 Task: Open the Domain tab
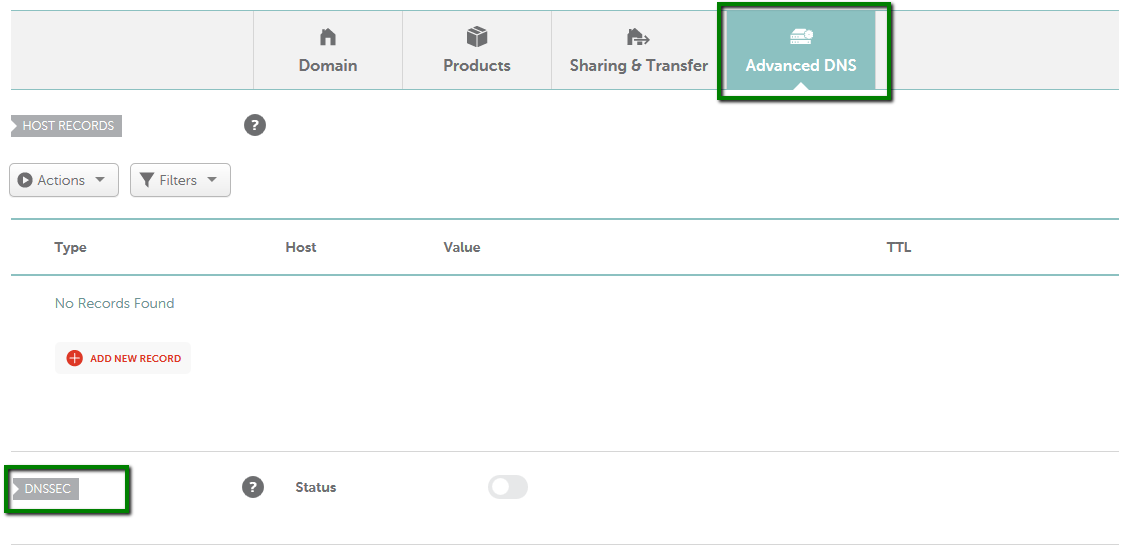tap(328, 50)
